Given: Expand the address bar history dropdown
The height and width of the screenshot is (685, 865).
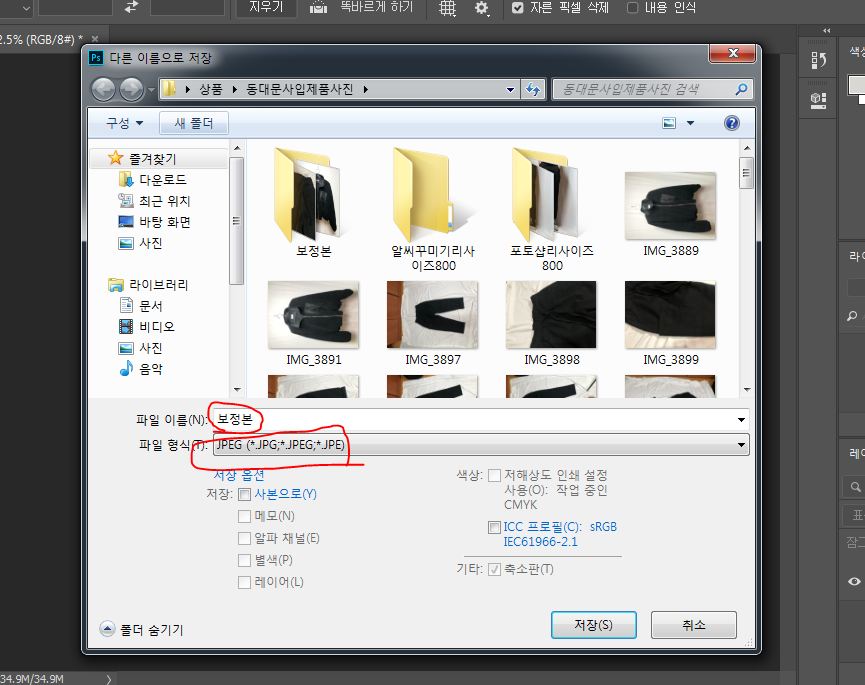Looking at the screenshot, I should tap(510, 89).
